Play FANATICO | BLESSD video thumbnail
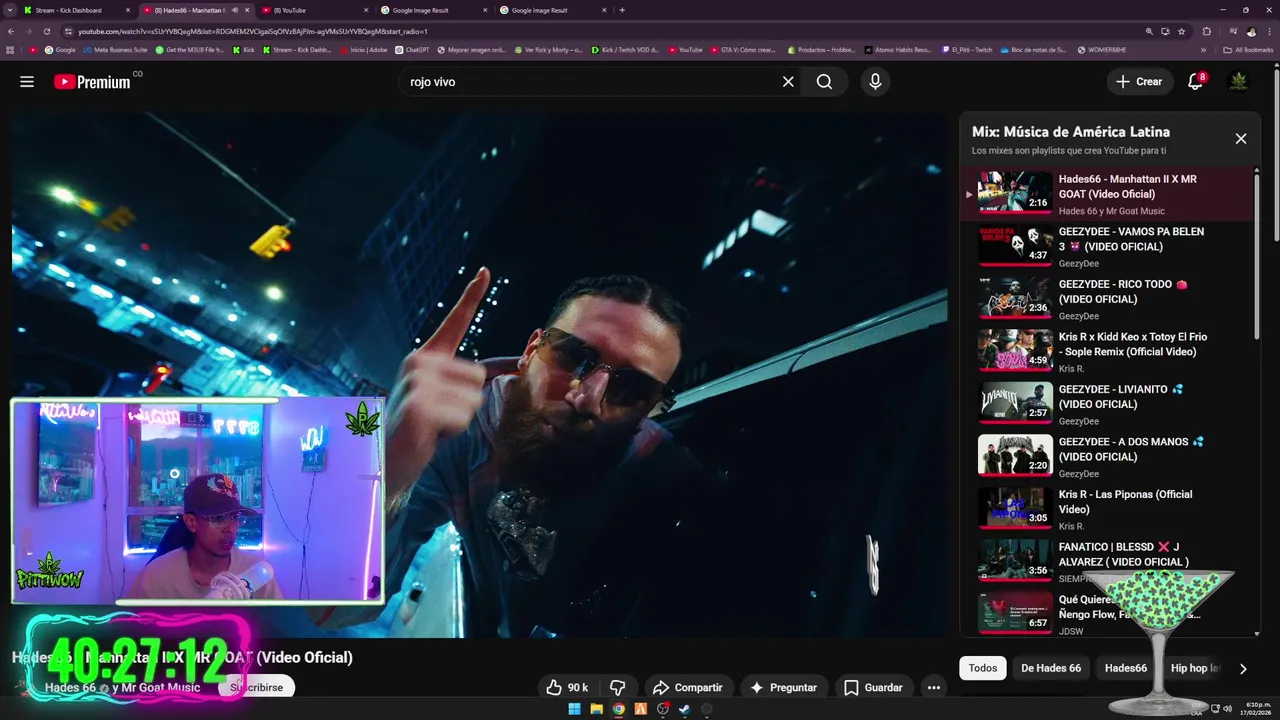Screen dimensions: 1280x720 1015,560
